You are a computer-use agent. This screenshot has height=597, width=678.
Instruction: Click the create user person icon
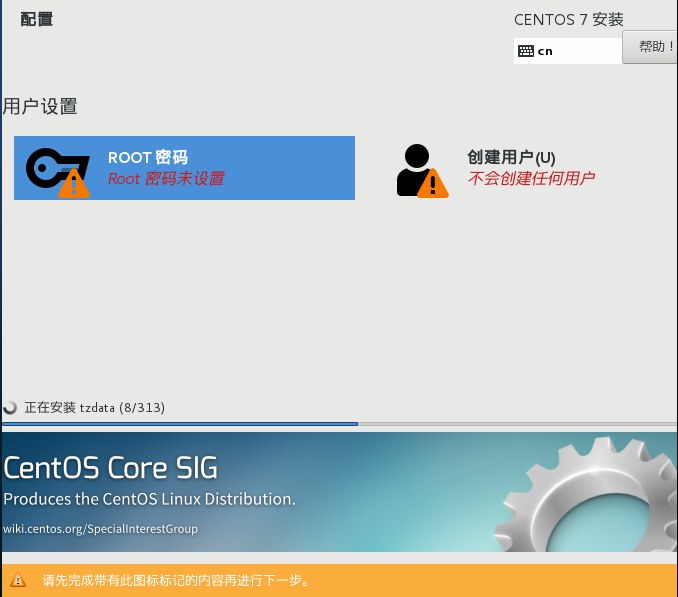(422, 171)
